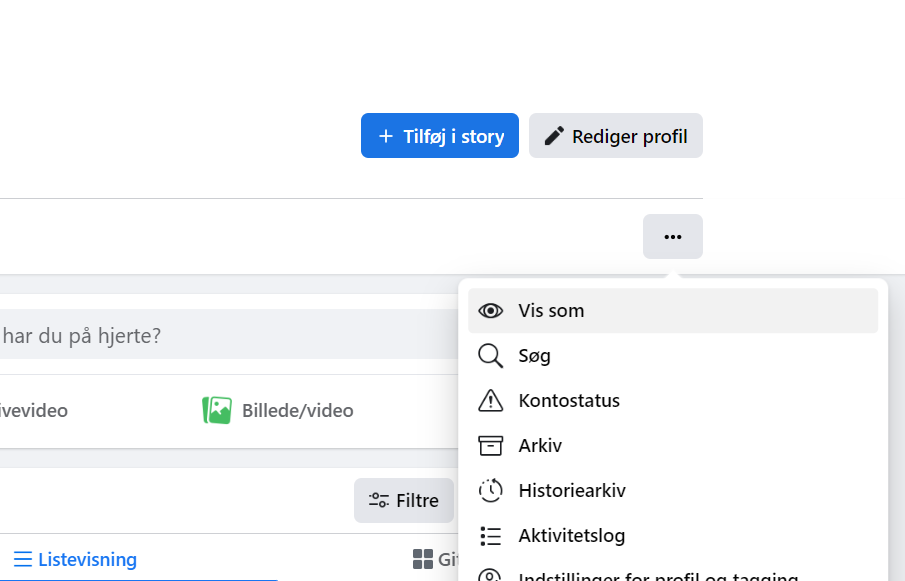Image resolution: width=905 pixels, height=581 pixels.
Task: Click the Historiearkiv clock icon
Action: coord(490,490)
